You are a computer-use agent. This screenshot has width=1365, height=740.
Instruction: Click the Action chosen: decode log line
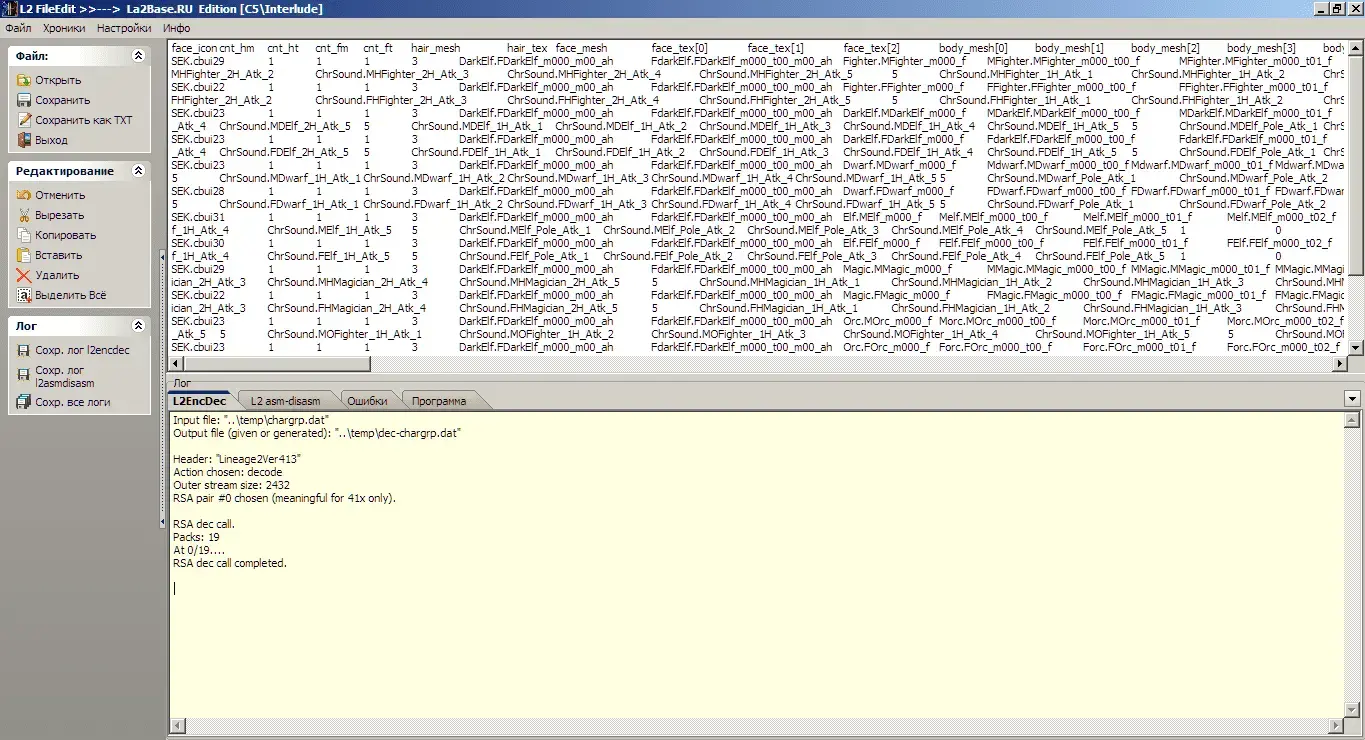tap(228, 471)
